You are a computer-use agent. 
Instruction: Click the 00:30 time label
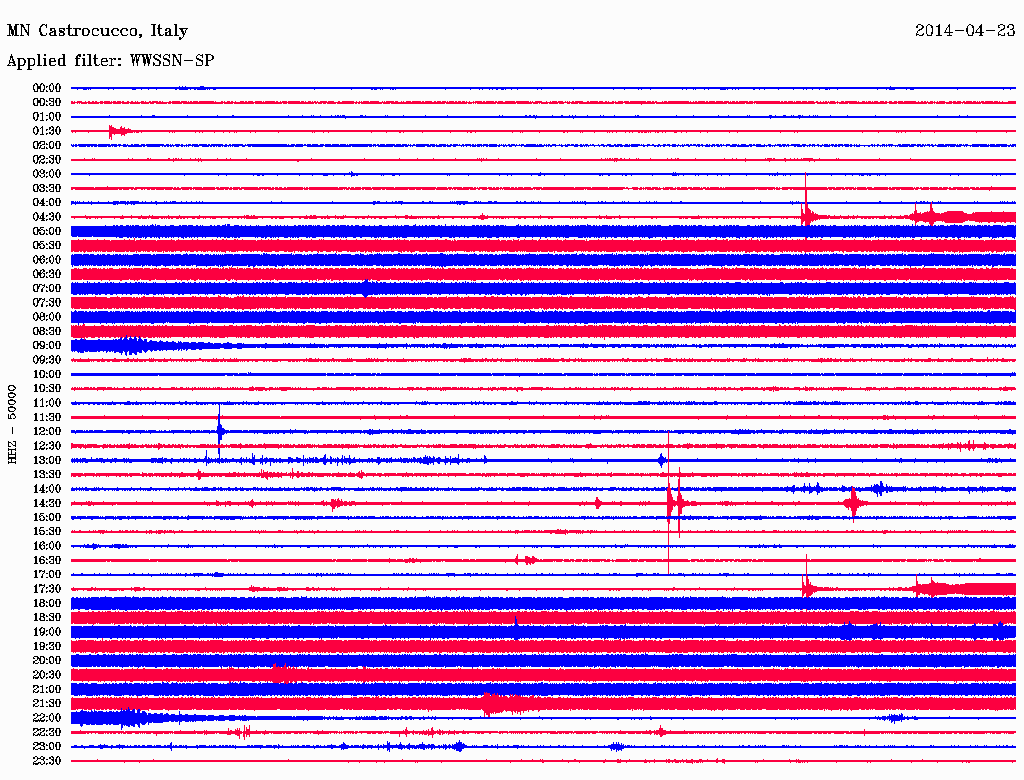pos(47,102)
